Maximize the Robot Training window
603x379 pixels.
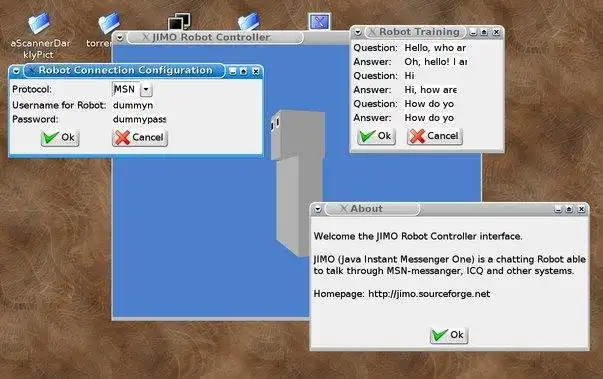[484, 33]
